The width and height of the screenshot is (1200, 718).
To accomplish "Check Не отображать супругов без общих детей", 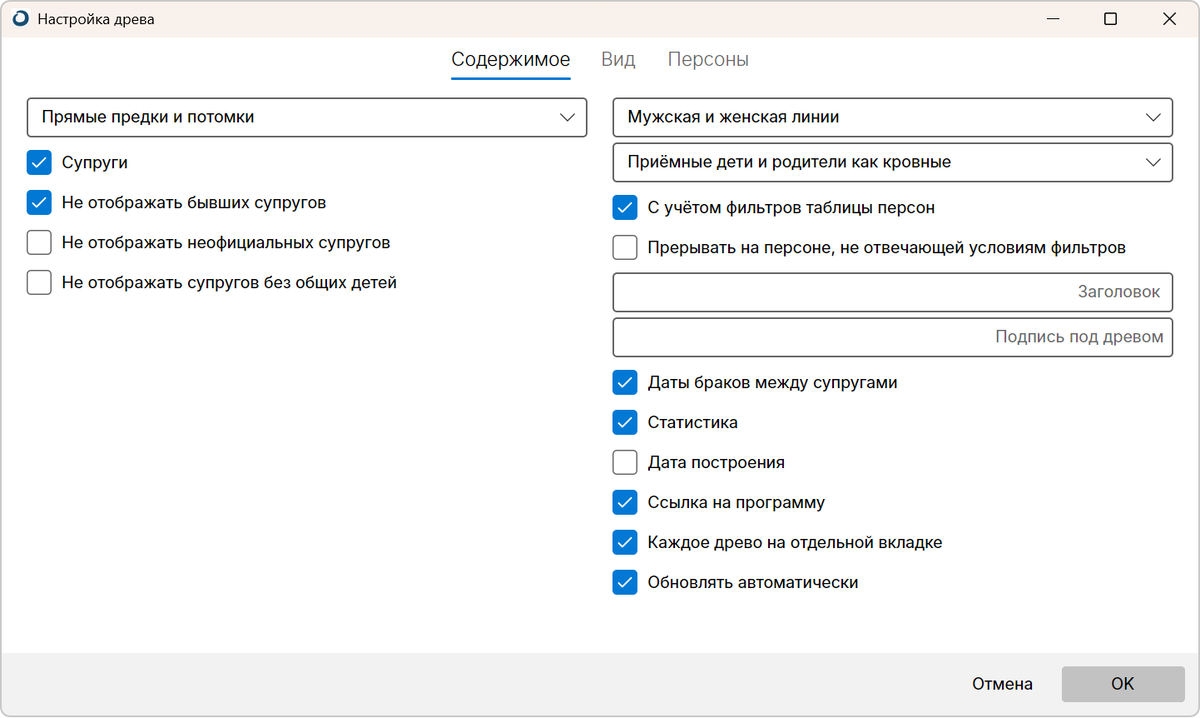I will (x=39, y=282).
